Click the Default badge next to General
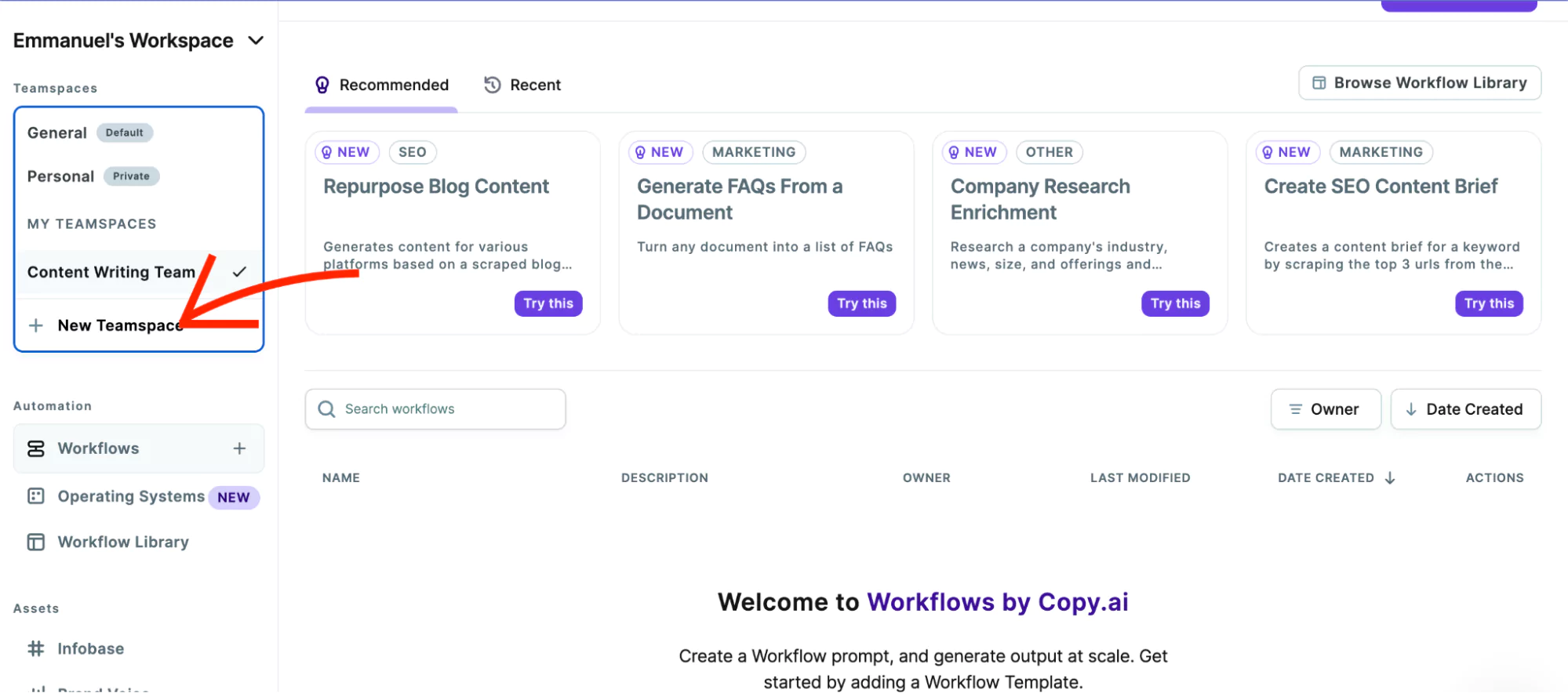The image size is (1568, 693). [125, 132]
